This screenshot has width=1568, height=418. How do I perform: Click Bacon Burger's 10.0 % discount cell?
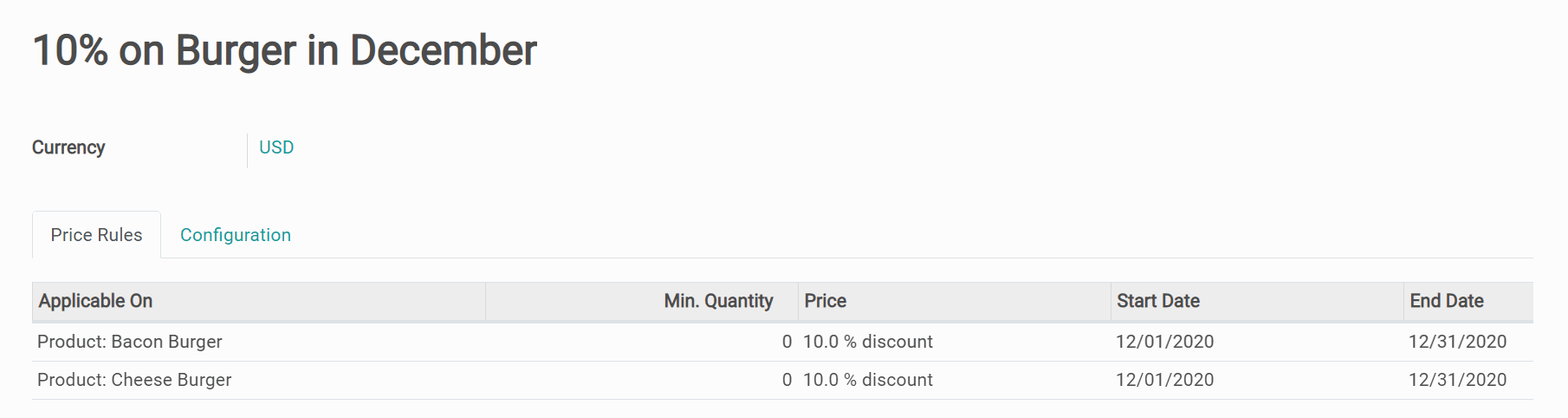pos(868,342)
